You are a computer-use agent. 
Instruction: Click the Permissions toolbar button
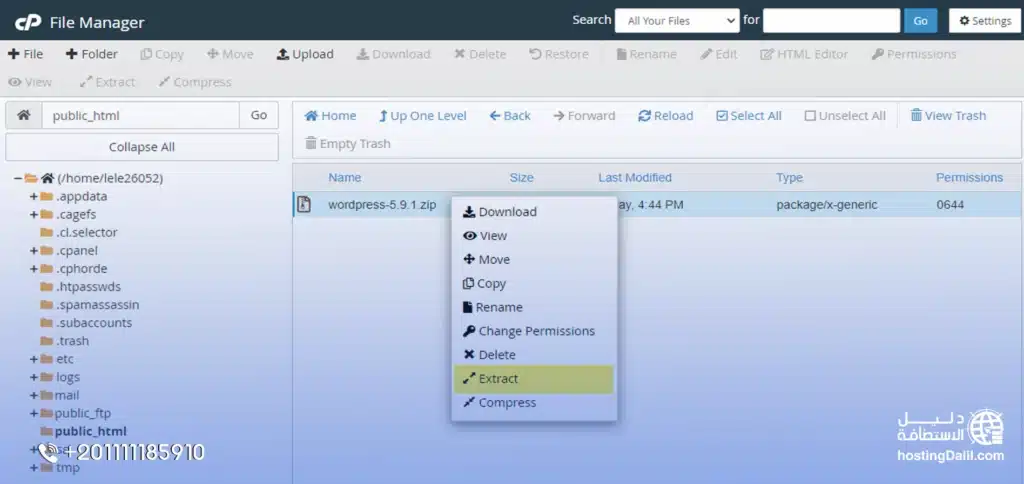click(914, 54)
